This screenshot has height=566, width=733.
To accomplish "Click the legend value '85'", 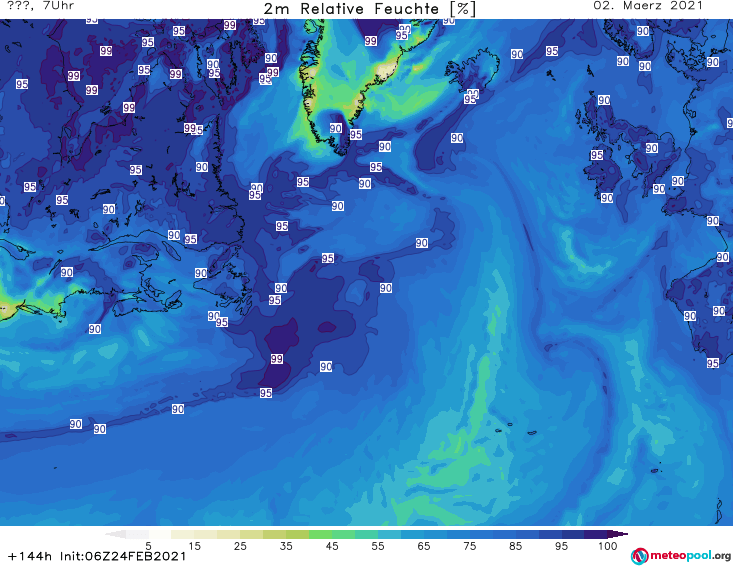I will 516,546.
